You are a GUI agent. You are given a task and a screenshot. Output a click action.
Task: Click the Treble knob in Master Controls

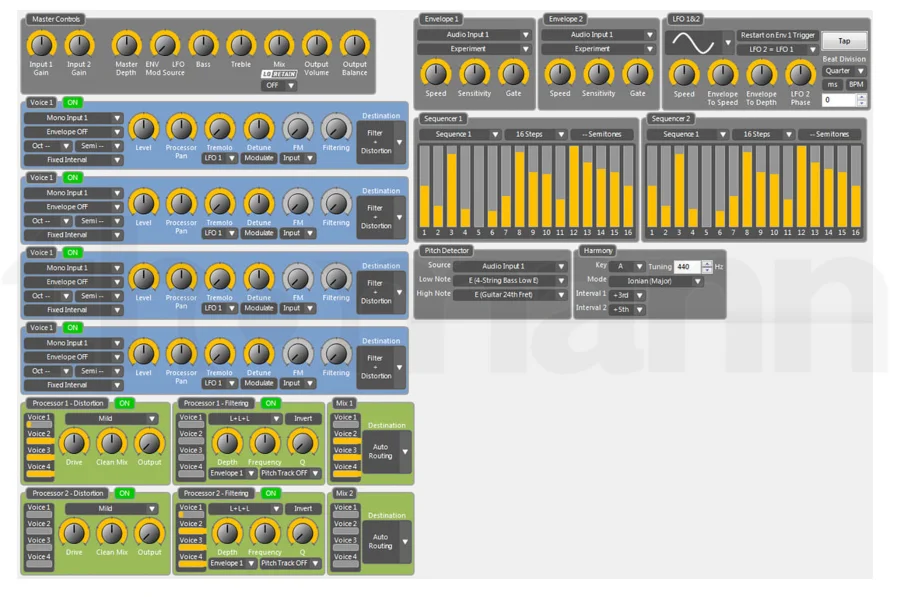240,44
